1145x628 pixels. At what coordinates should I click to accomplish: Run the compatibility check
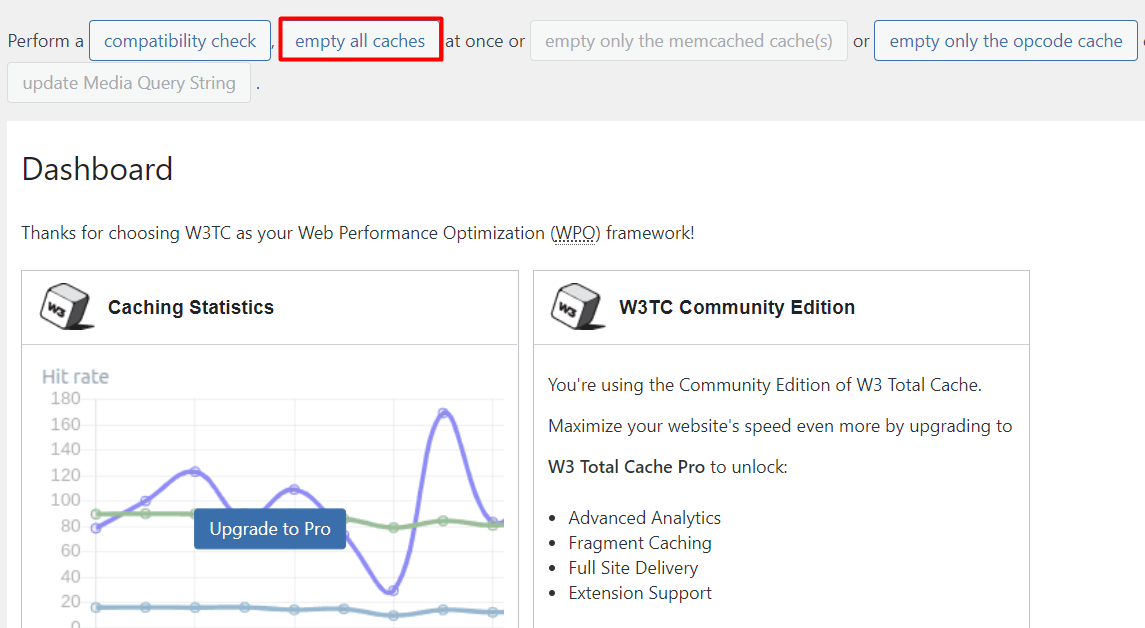coord(179,41)
